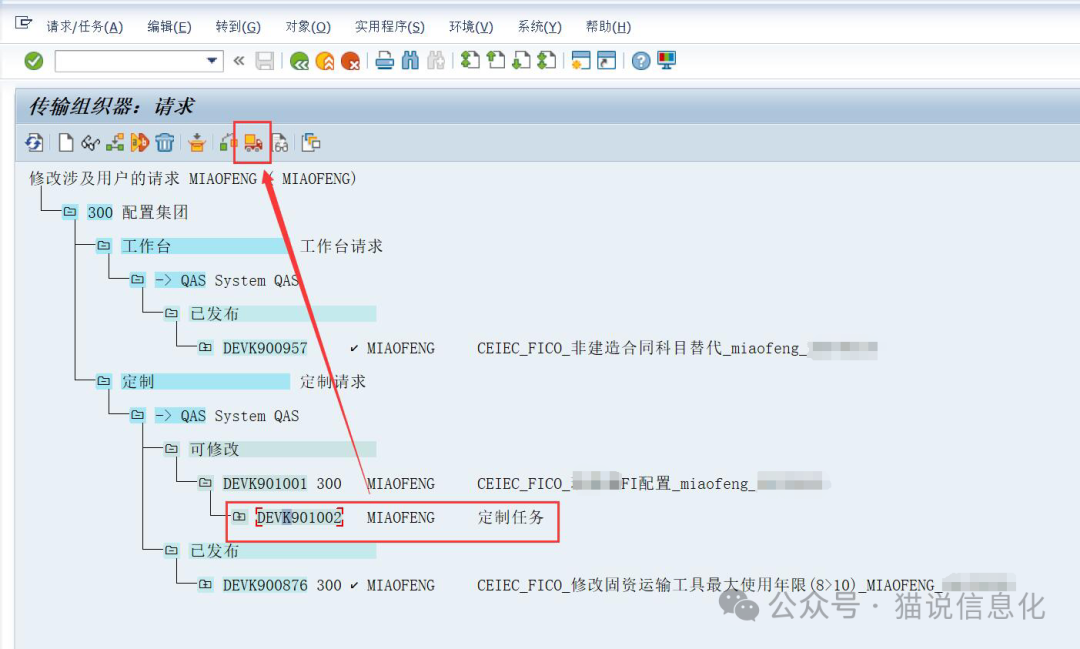
Task: Expand the DEVK900876 request node
Action: (x=205, y=584)
